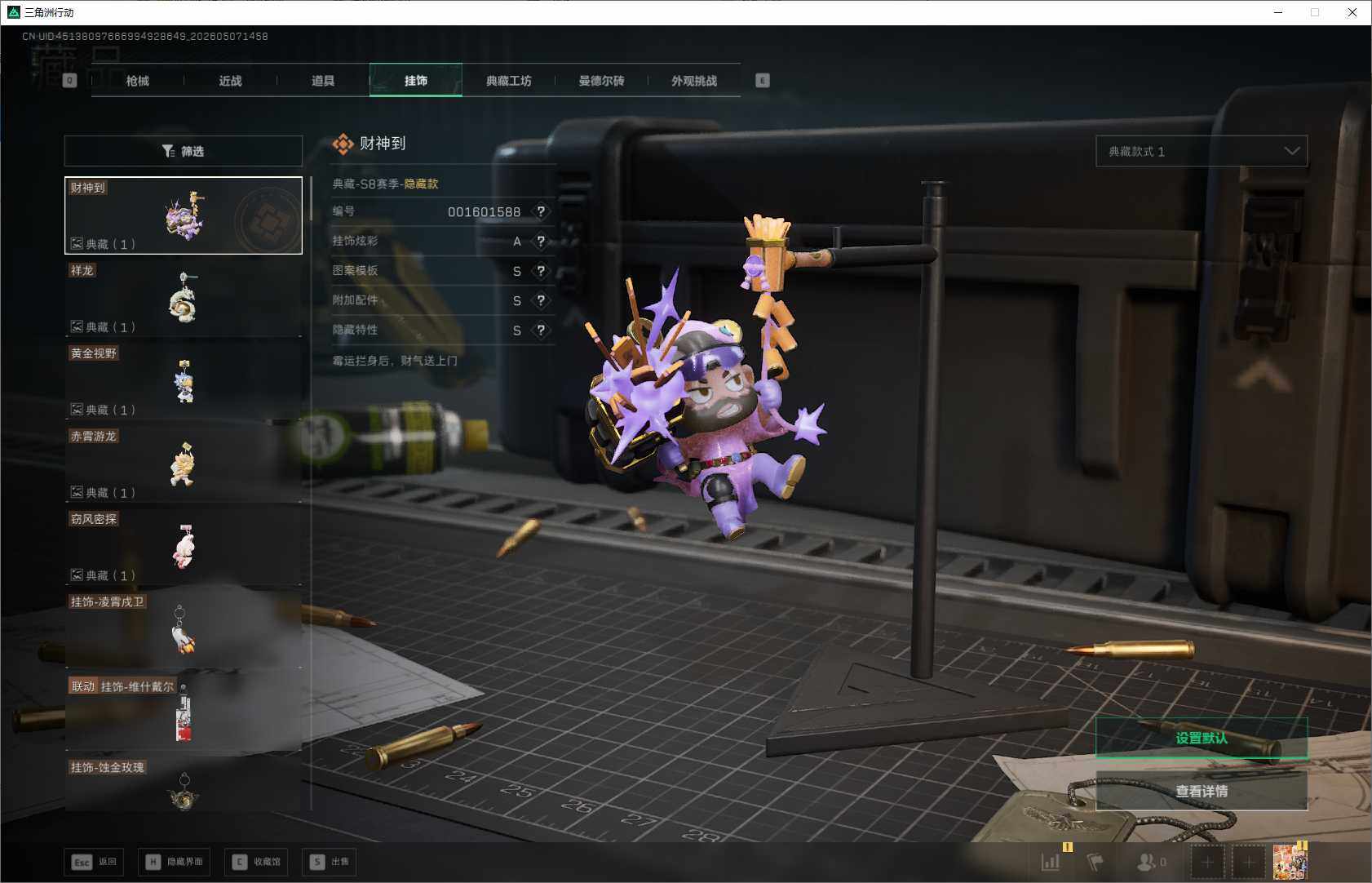The image size is (1372, 883).
Task: Show help for 挂饰炫彩 rating
Action: (x=541, y=241)
